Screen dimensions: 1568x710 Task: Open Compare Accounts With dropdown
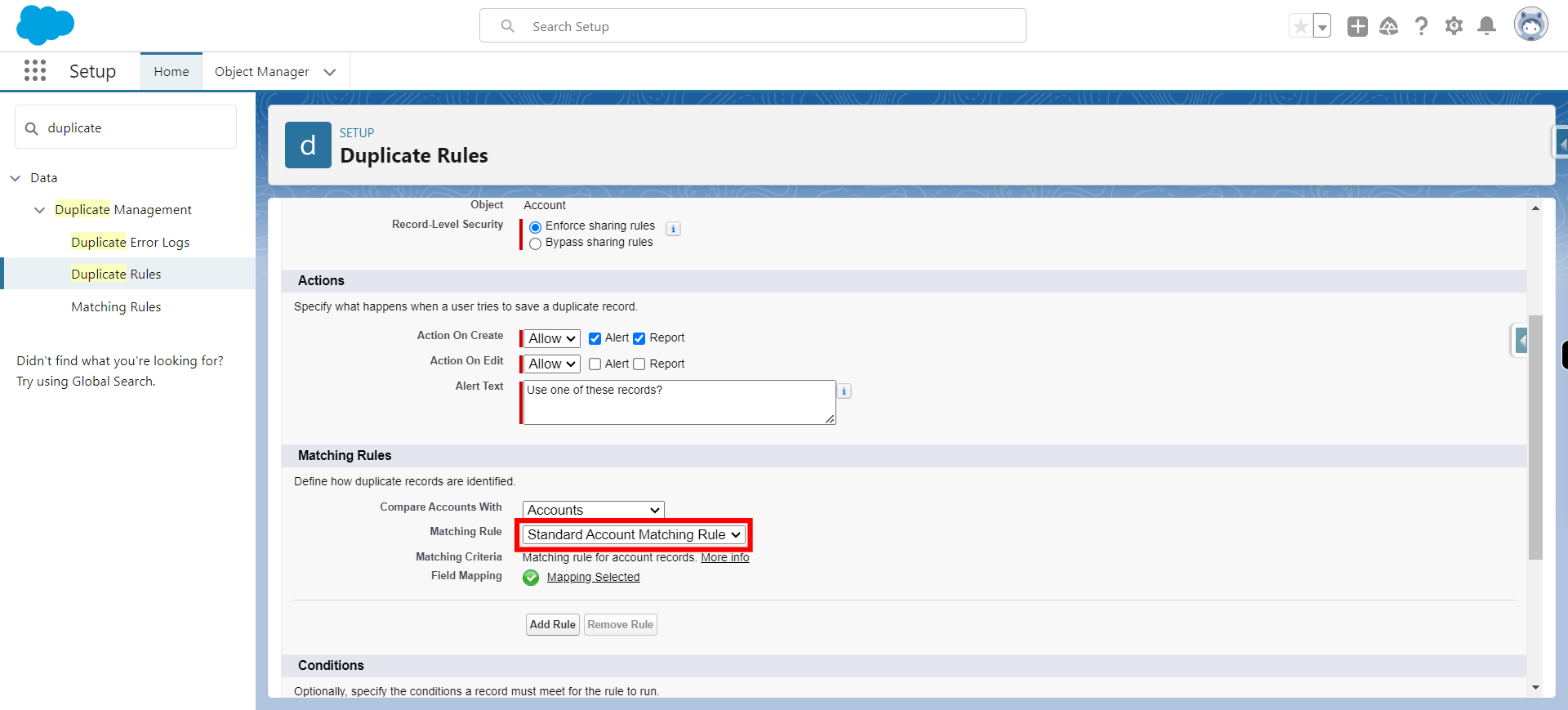pos(594,510)
